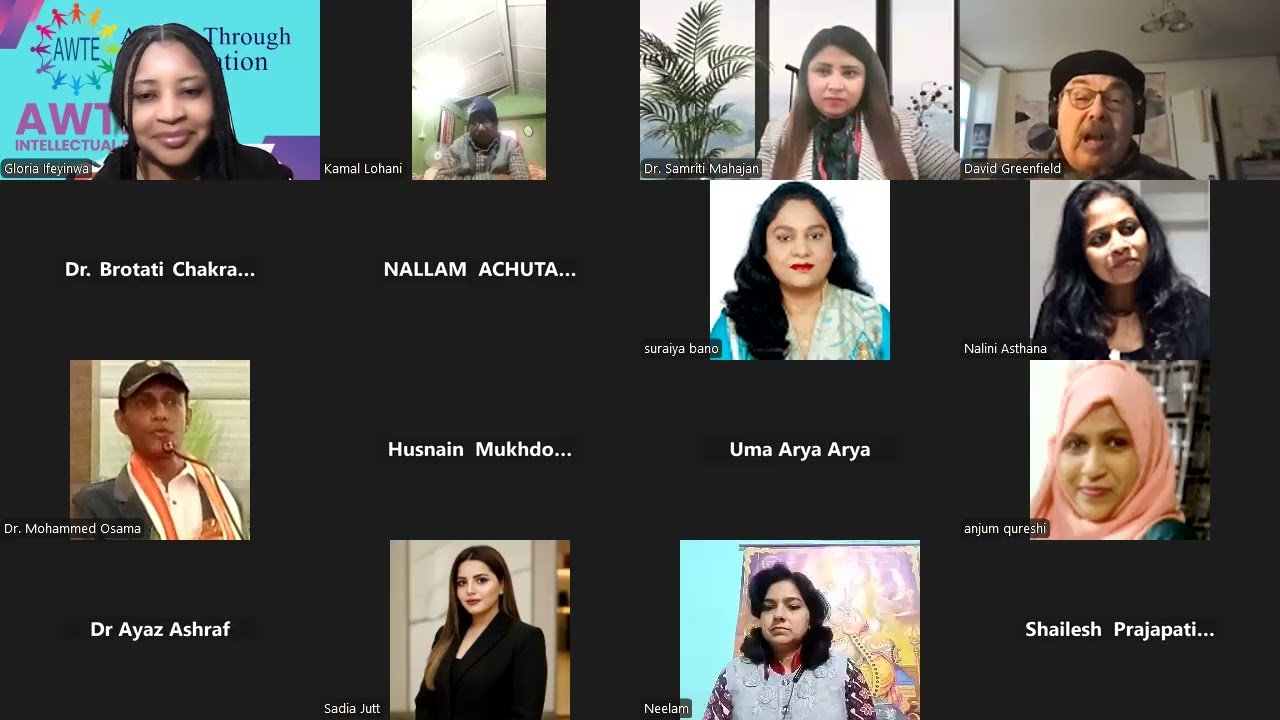This screenshot has height=720, width=1280.
Task: Click Kamal Lohani's video feed
Action: [x=479, y=90]
